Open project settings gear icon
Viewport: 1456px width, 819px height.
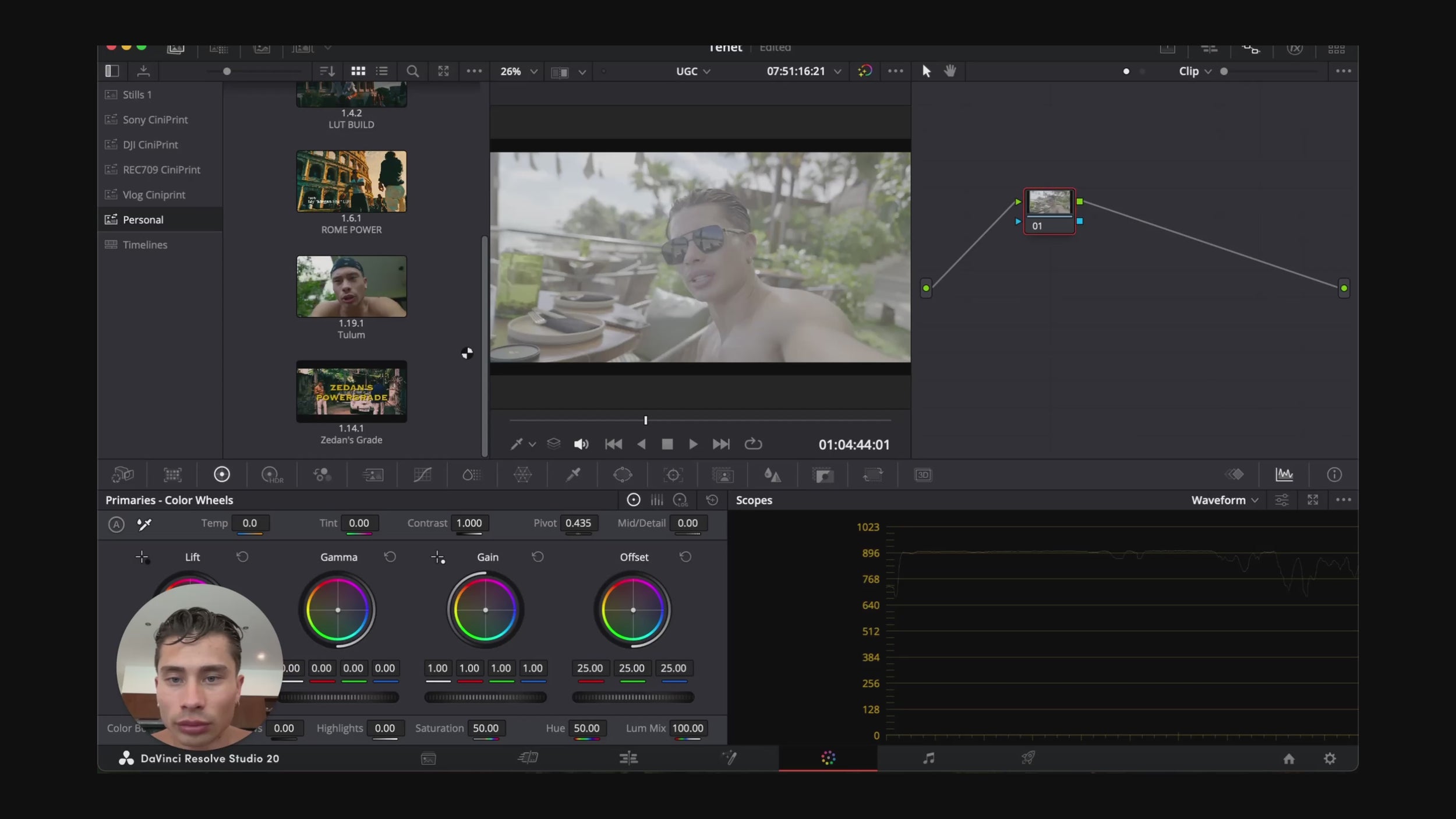1330,758
